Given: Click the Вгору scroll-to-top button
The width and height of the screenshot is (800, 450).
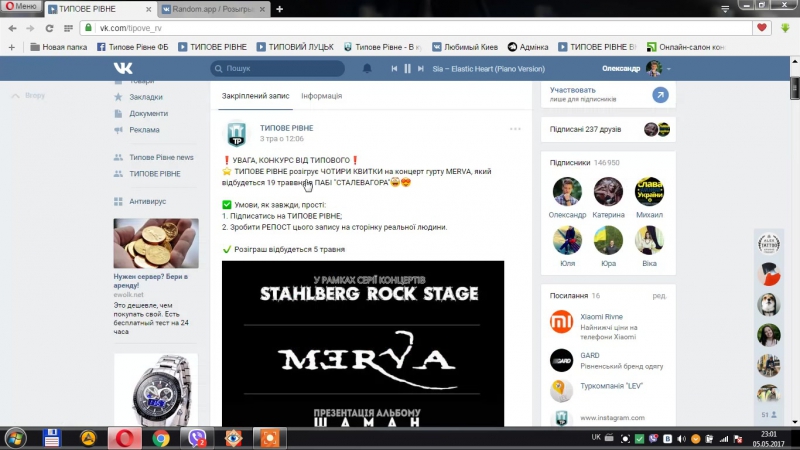Looking at the screenshot, I should click(x=29, y=95).
